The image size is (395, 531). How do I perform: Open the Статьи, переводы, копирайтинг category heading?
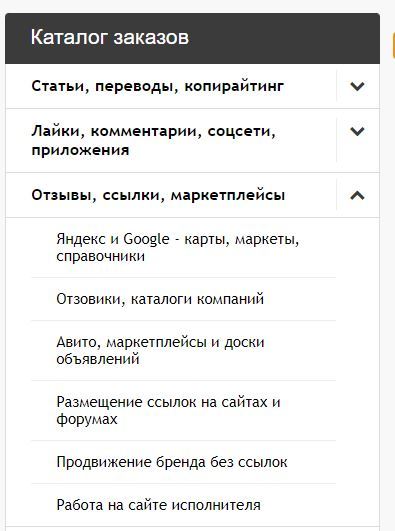click(158, 86)
